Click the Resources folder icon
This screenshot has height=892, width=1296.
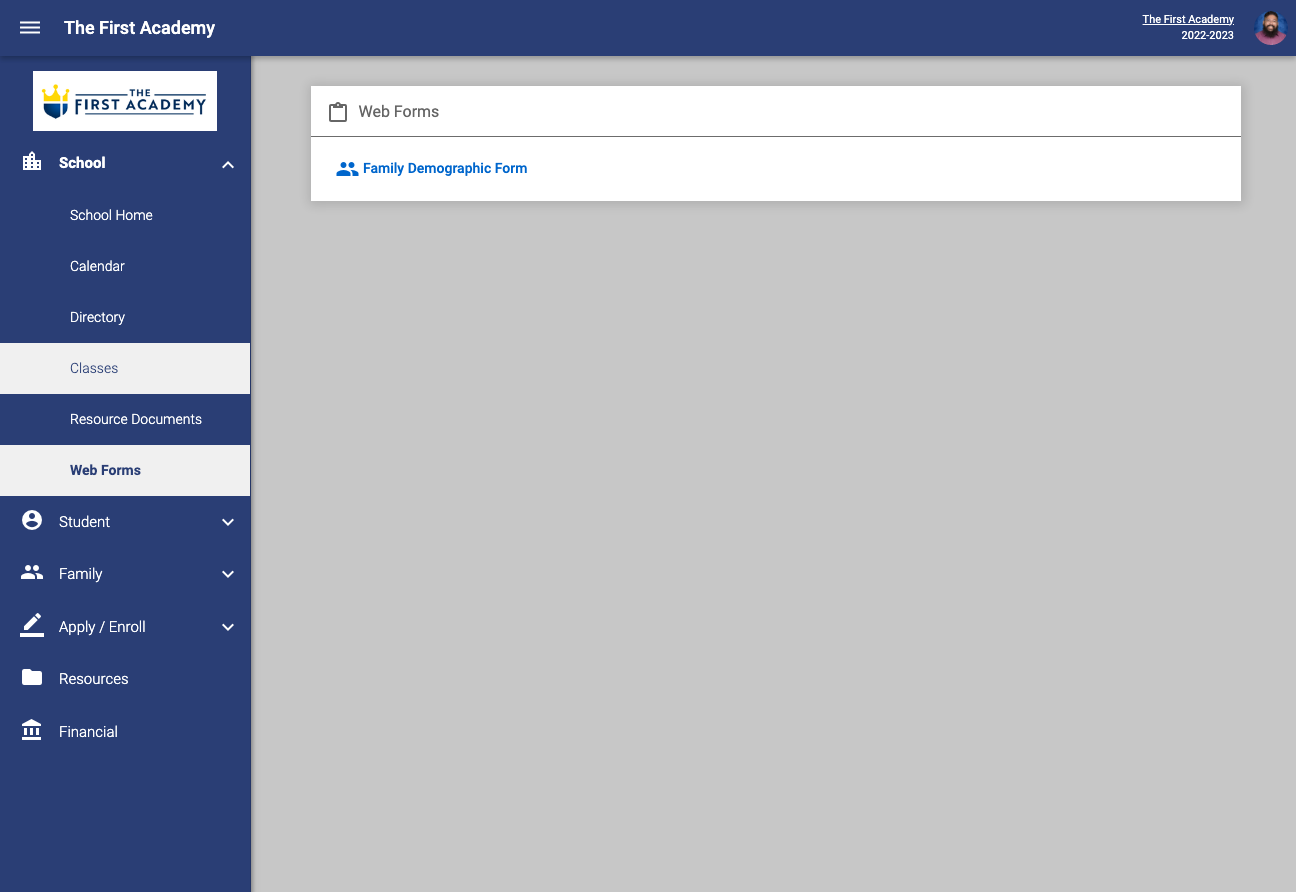(32, 678)
